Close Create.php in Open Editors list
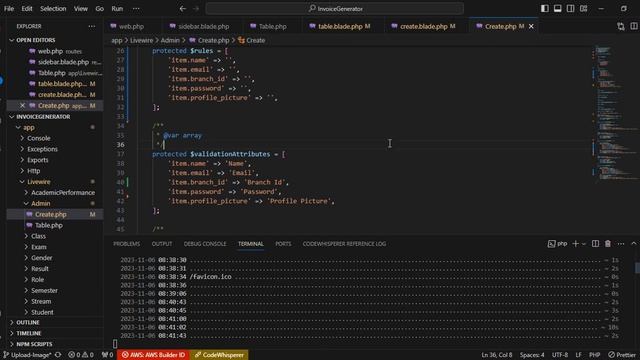Viewport: 640px width, 360px height. (x=22, y=106)
